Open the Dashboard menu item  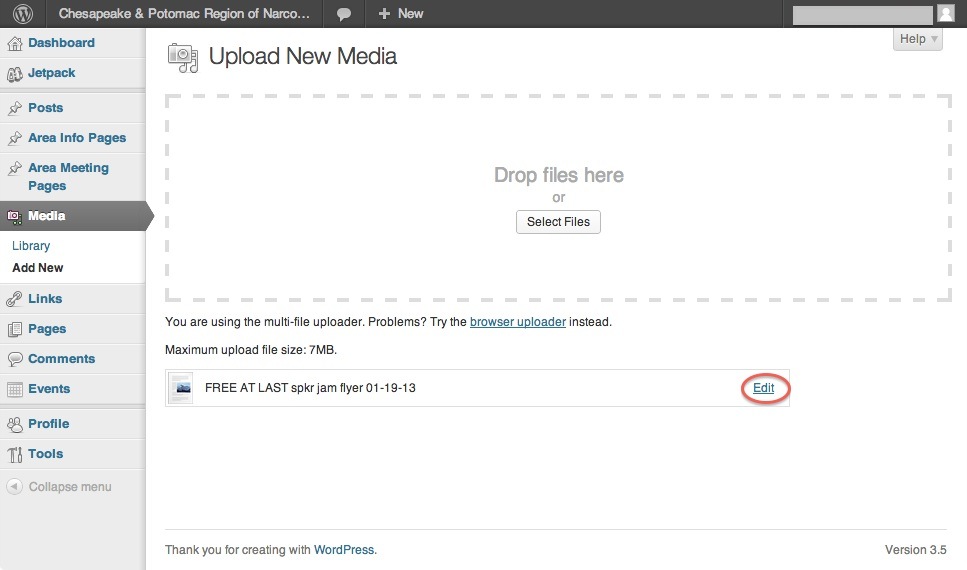pos(61,43)
